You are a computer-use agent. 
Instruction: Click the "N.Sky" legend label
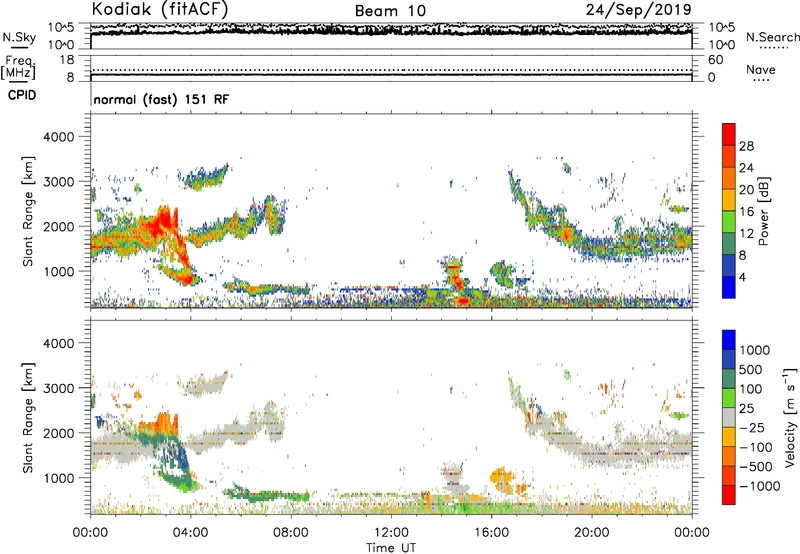[x=19, y=37]
